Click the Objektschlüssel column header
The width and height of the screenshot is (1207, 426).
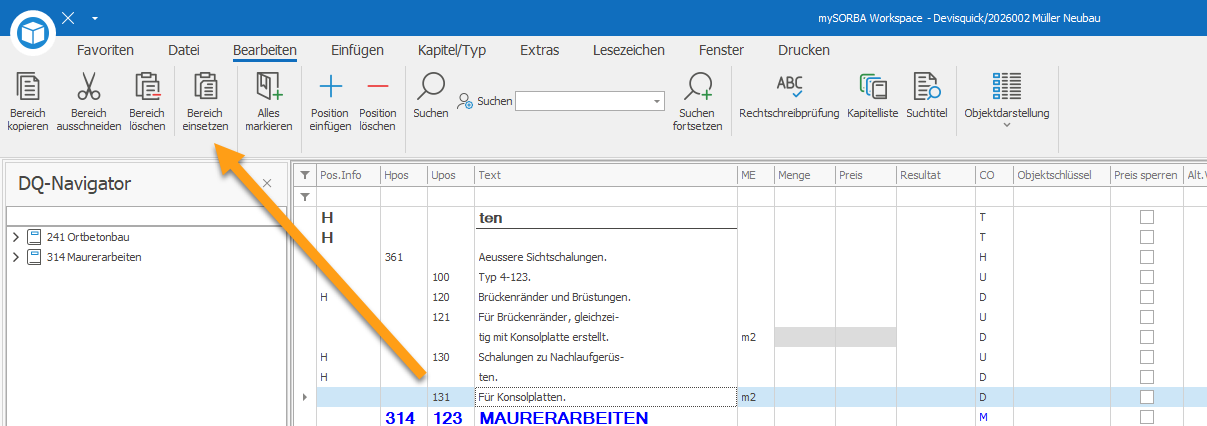click(1062, 175)
